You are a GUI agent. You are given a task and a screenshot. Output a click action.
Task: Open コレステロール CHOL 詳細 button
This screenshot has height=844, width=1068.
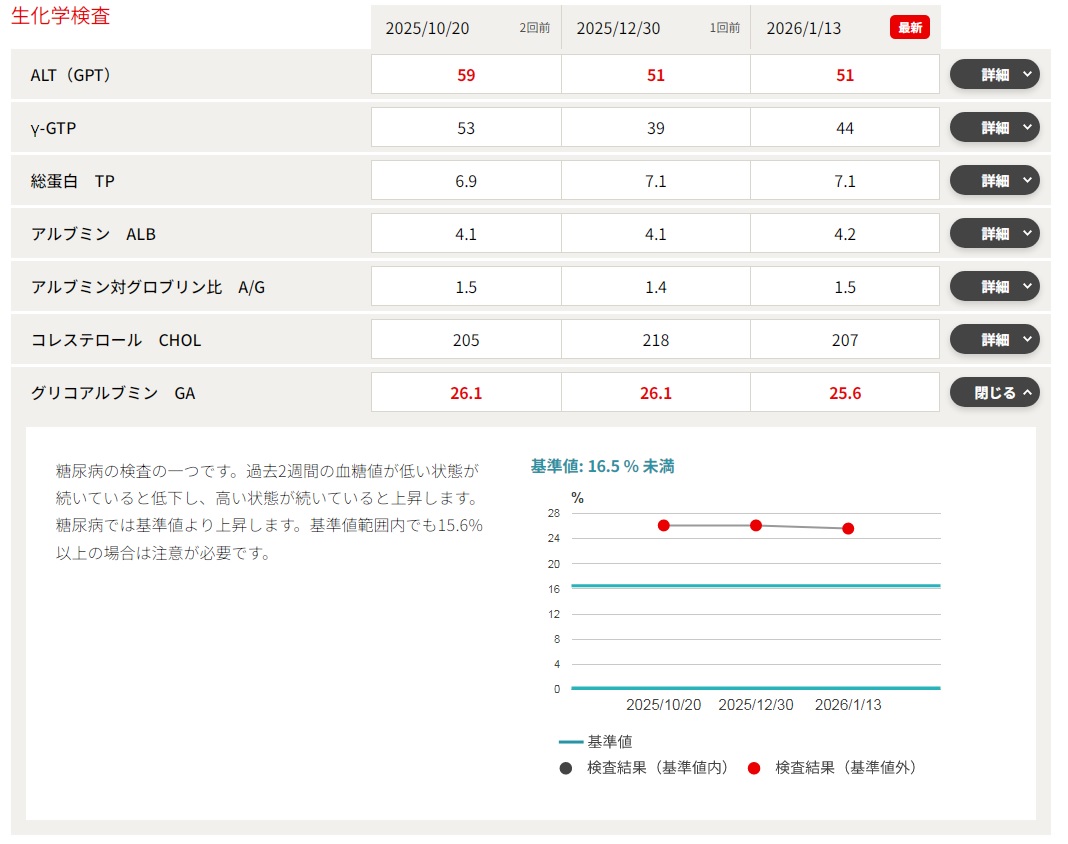[x=994, y=340]
